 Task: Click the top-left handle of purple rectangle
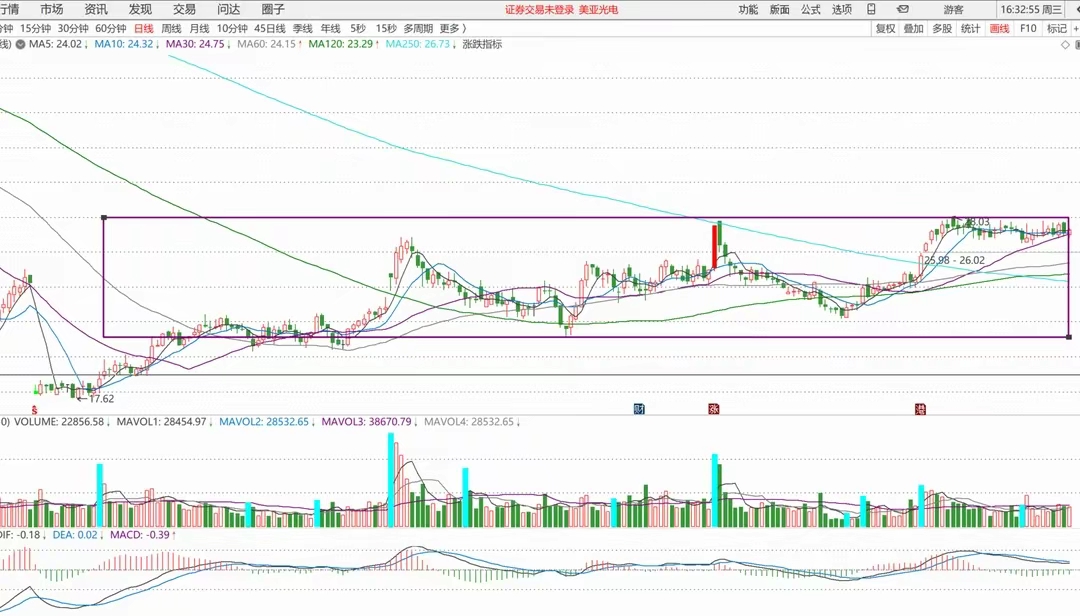tap(104, 218)
